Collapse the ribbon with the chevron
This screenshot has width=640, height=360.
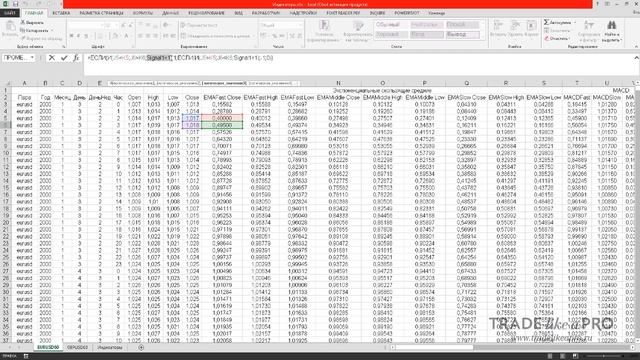point(636,47)
